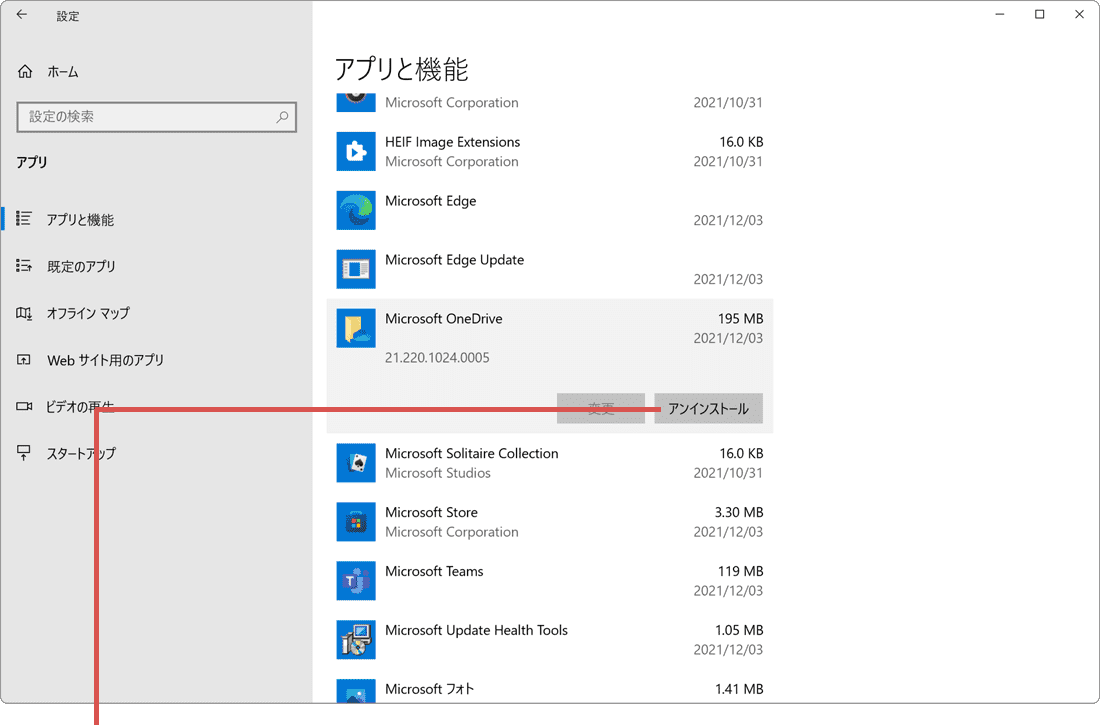
Task: Click the アプリと機能 list icon
Action: 24,219
